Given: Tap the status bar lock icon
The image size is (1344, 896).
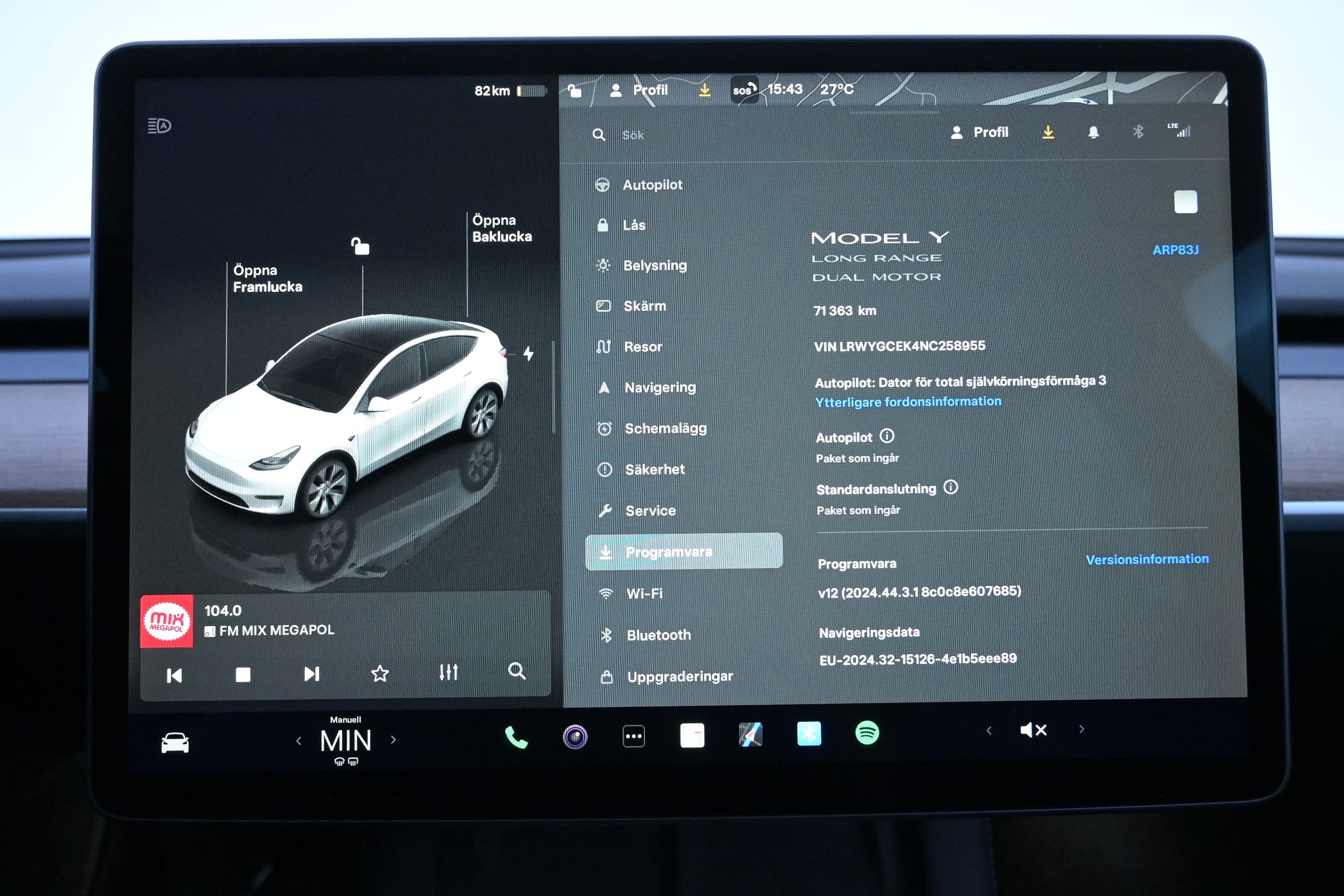Looking at the screenshot, I should tap(574, 90).
